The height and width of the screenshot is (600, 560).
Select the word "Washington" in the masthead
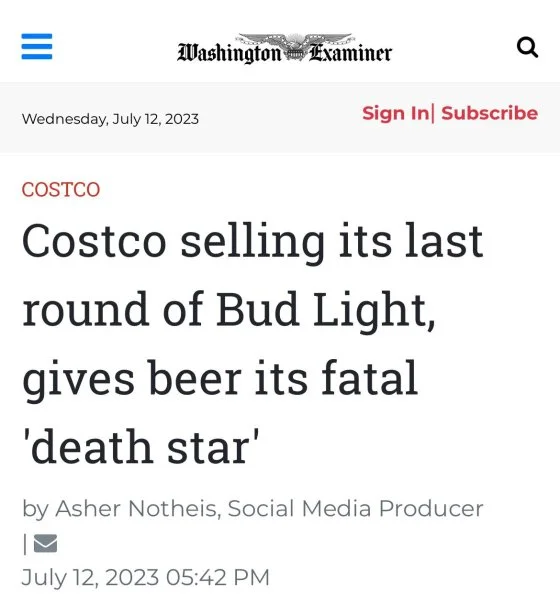[x=229, y=54]
